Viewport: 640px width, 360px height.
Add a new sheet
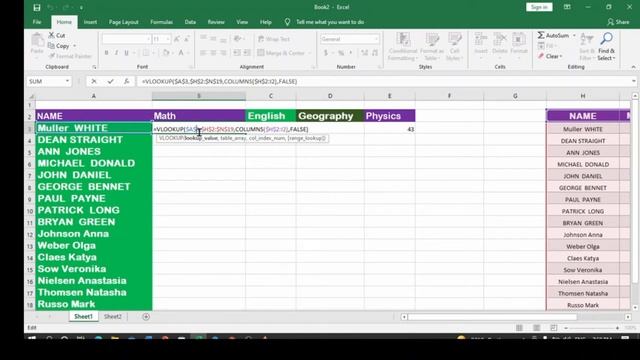tap(146, 317)
